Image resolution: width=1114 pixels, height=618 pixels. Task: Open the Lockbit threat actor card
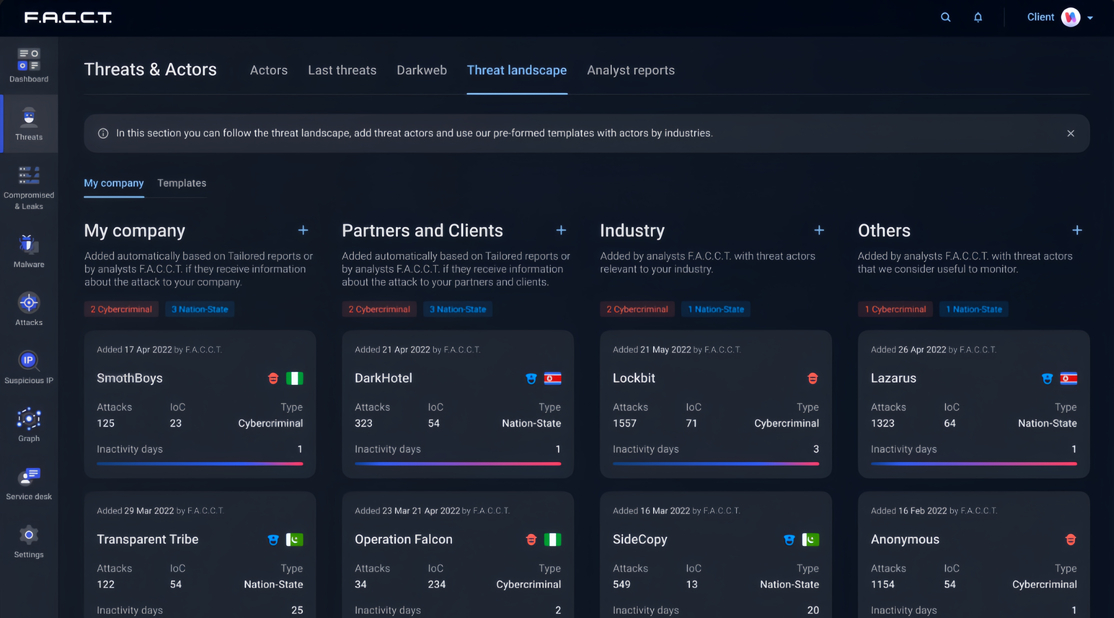click(715, 404)
